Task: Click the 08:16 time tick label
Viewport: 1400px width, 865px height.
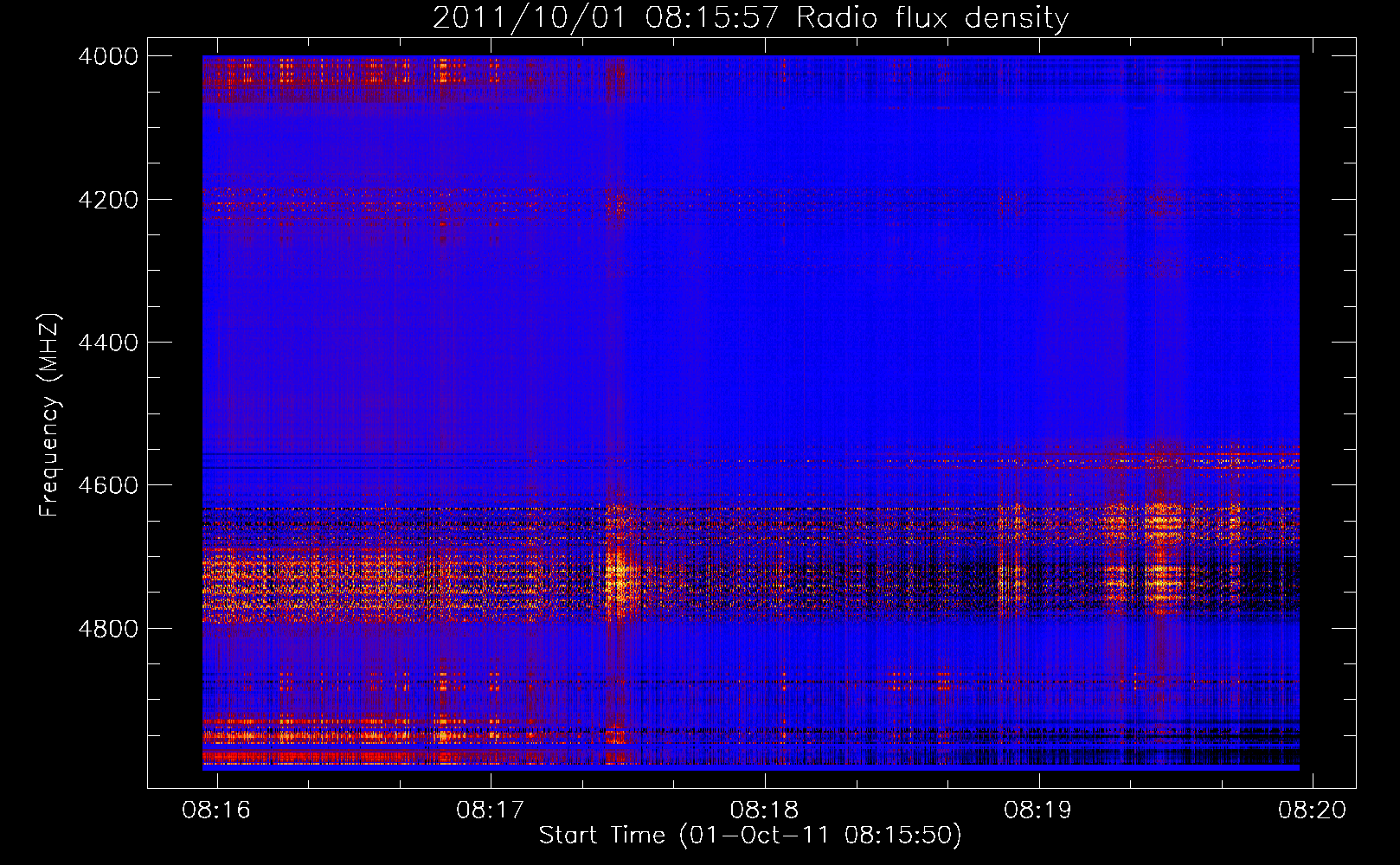Action: coord(216,810)
